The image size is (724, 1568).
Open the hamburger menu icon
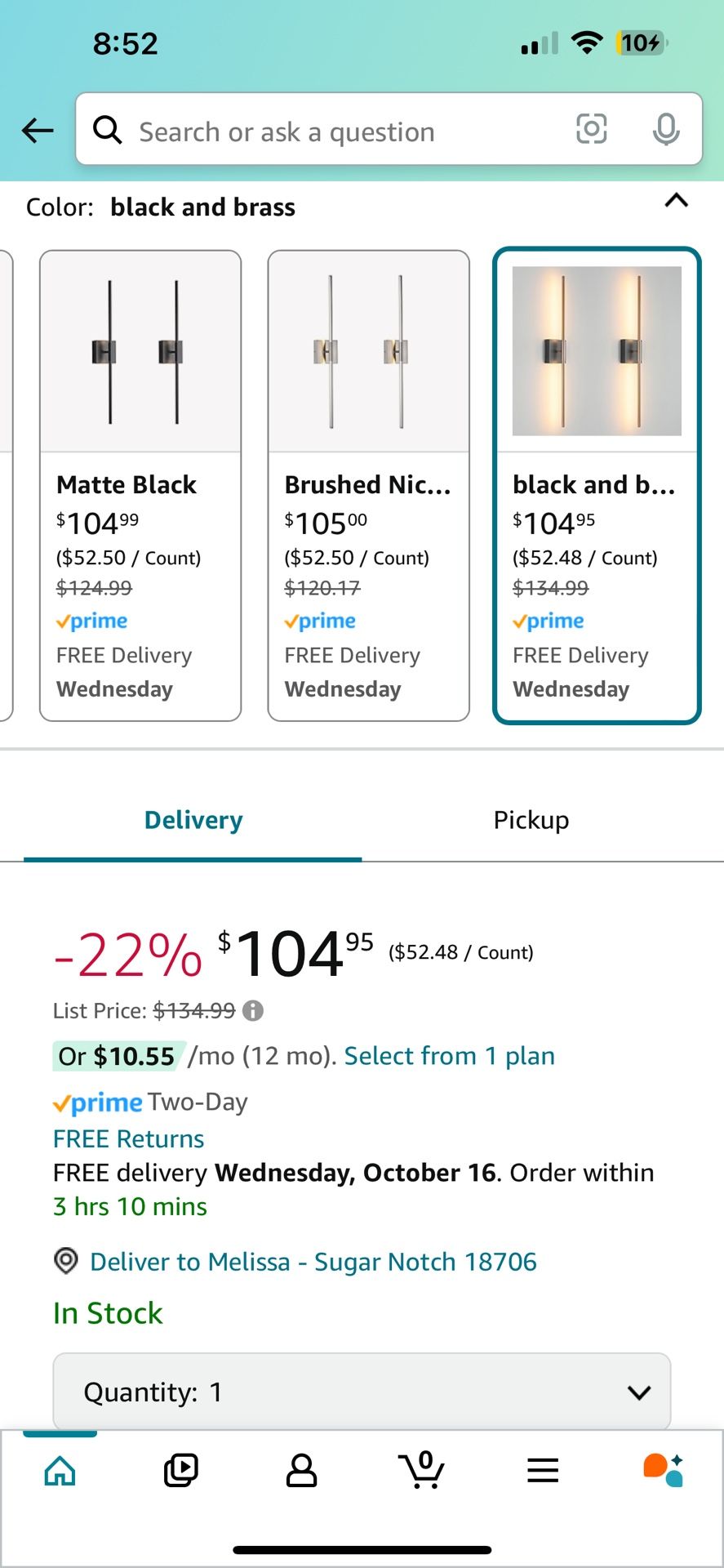543,1471
